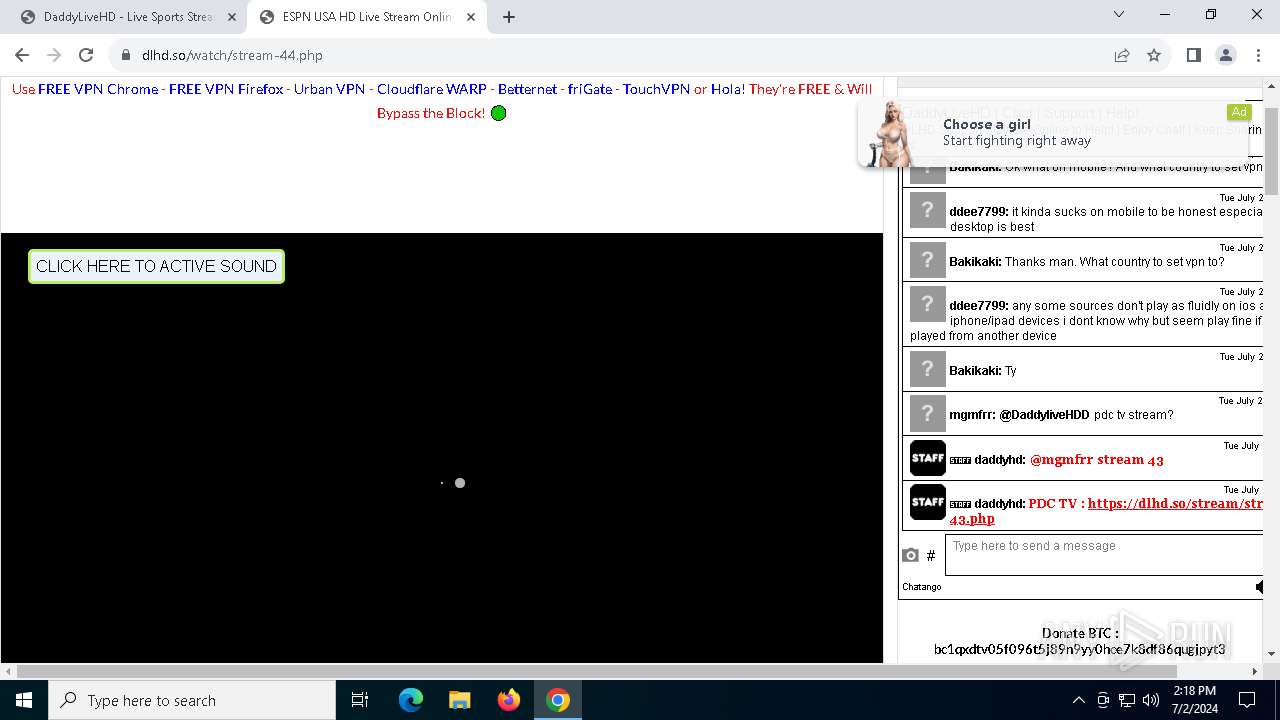Viewport: 1280px width, 720px height.
Task: Select the ESPN USA HD Live Stream tab
Action: pyautogui.click(x=366, y=17)
